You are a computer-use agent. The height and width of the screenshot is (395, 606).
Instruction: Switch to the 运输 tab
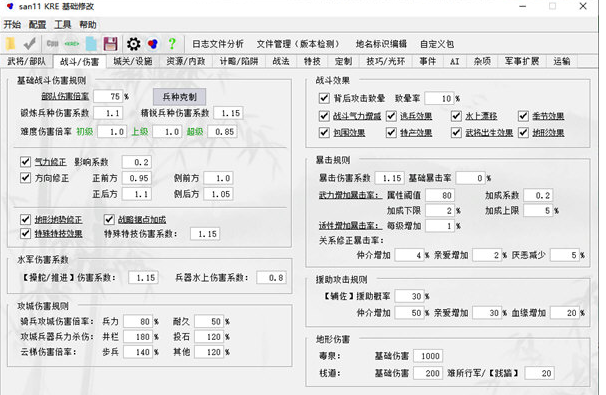(x=562, y=61)
